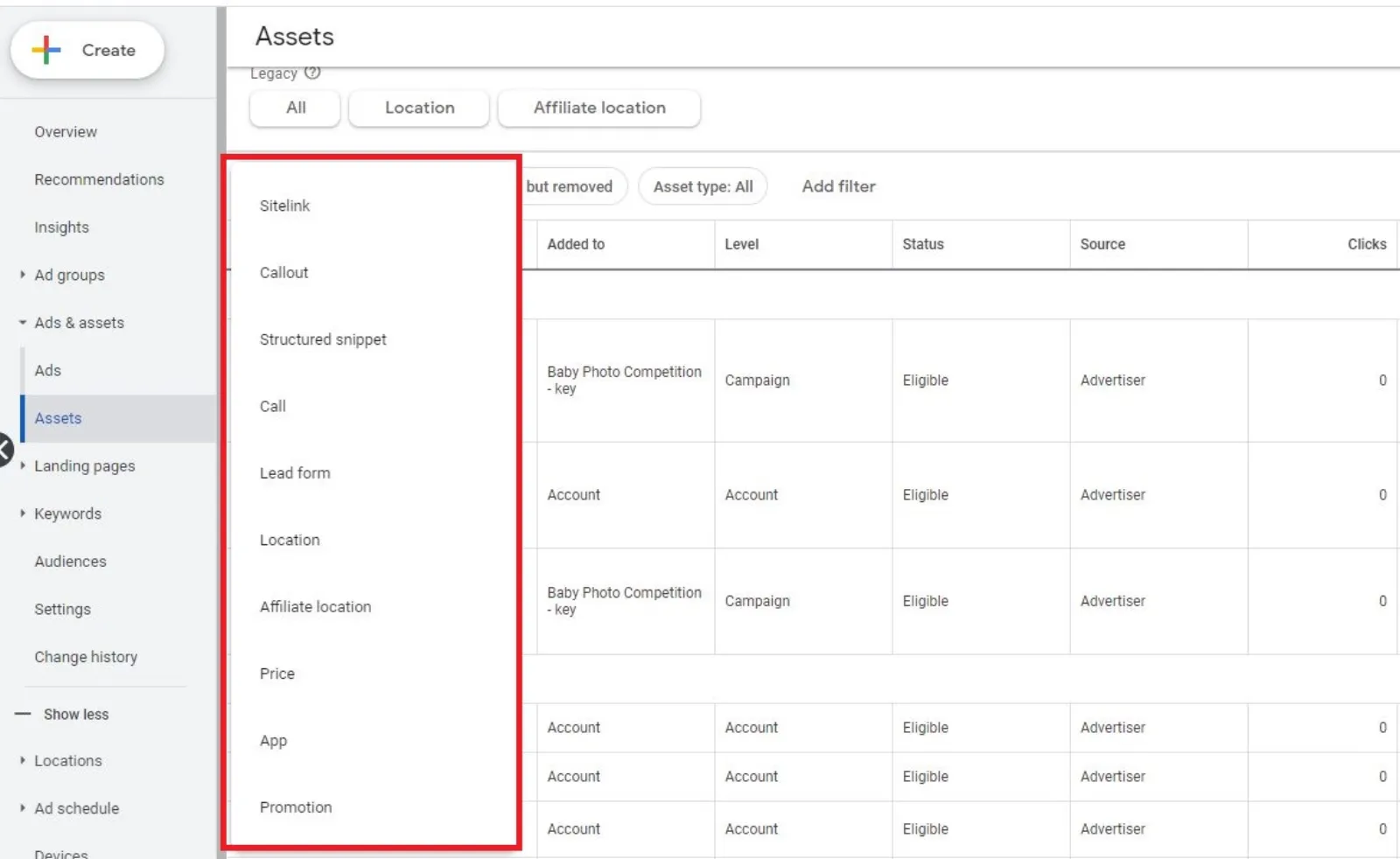
Task: Open the Legacy help question-mark icon
Action: coord(312,73)
